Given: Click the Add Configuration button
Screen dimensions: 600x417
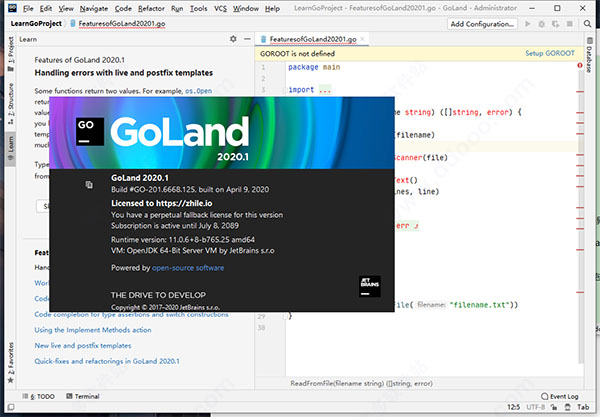Looking at the screenshot, I should pos(482,24).
